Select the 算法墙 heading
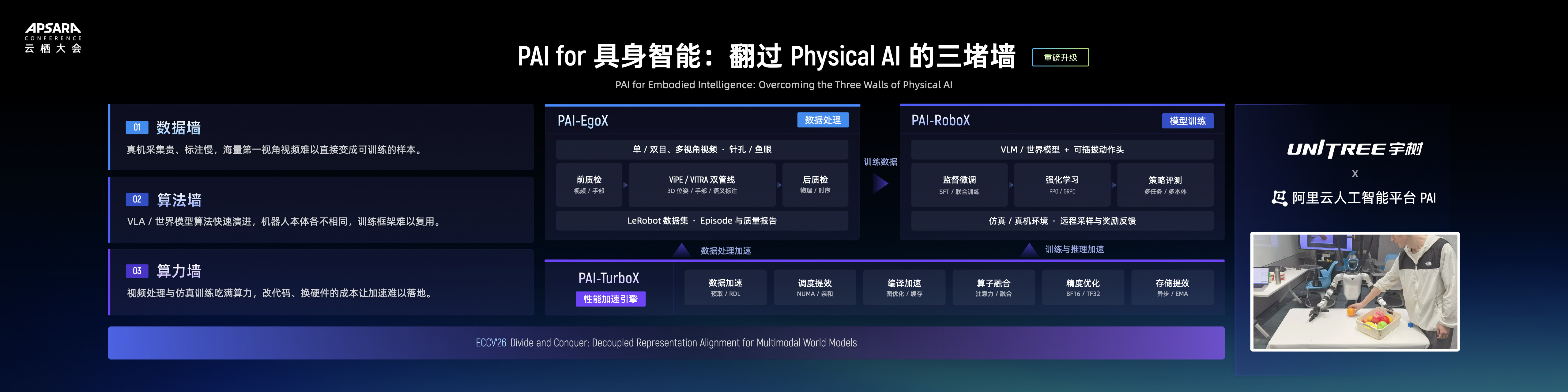1568x392 pixels. pos(179,200)
